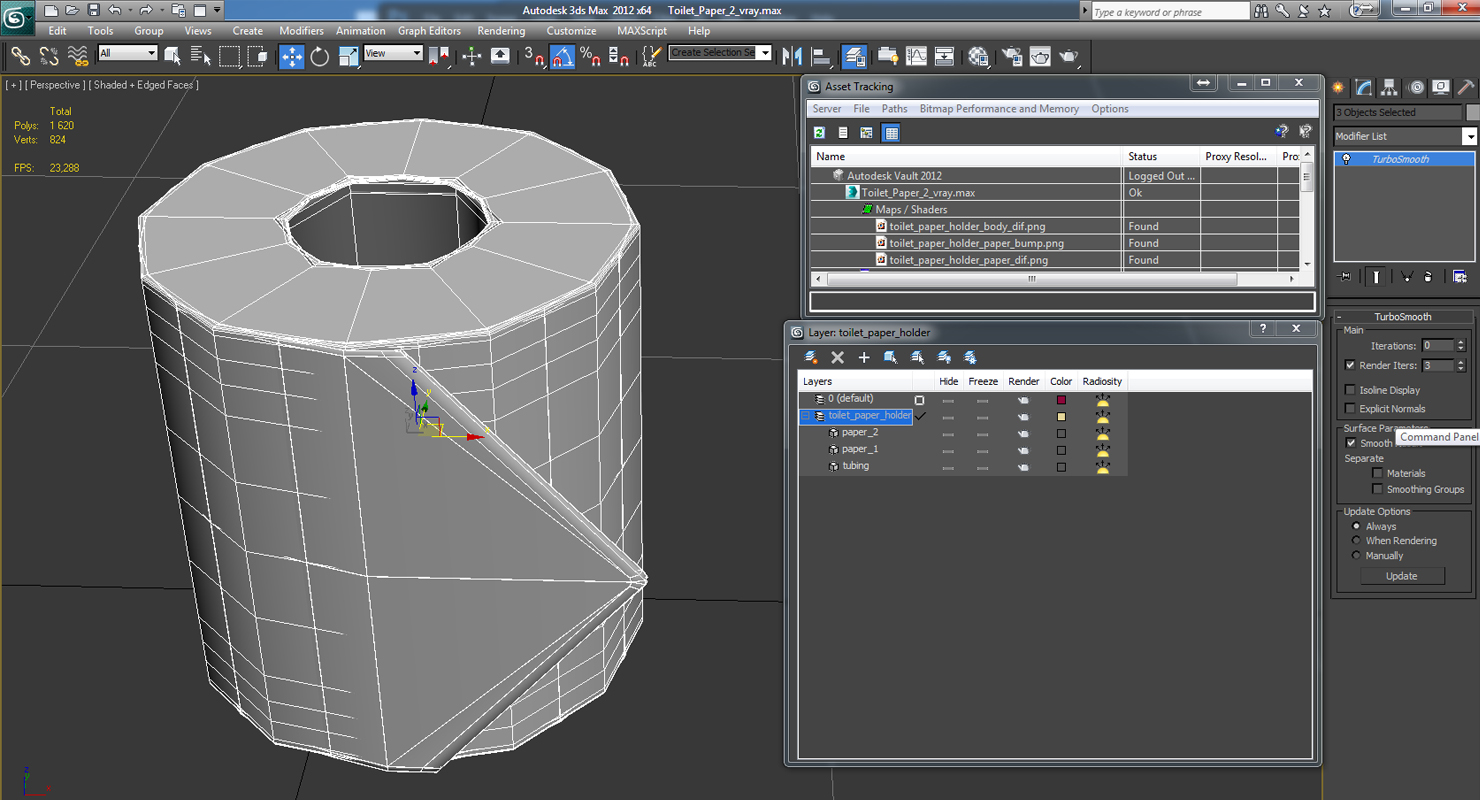Open the Curve Editor
Viewport: 1480px width, 800px height.
[916, 56]
